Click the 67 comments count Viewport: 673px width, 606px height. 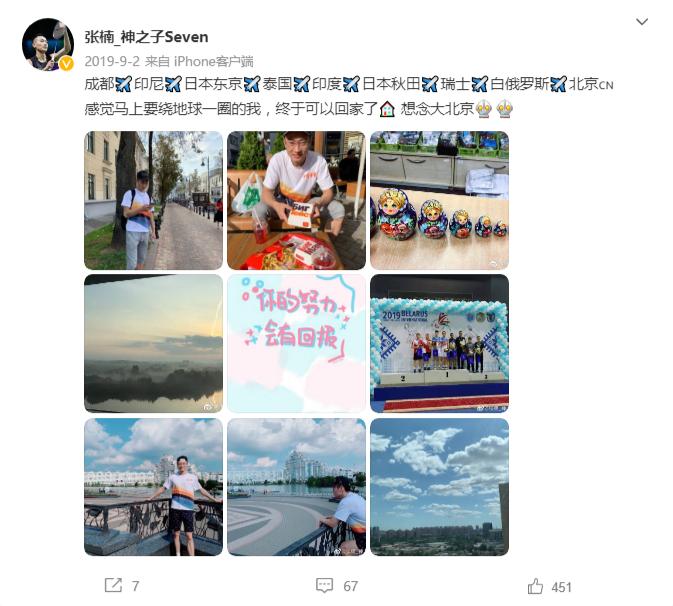350,586
